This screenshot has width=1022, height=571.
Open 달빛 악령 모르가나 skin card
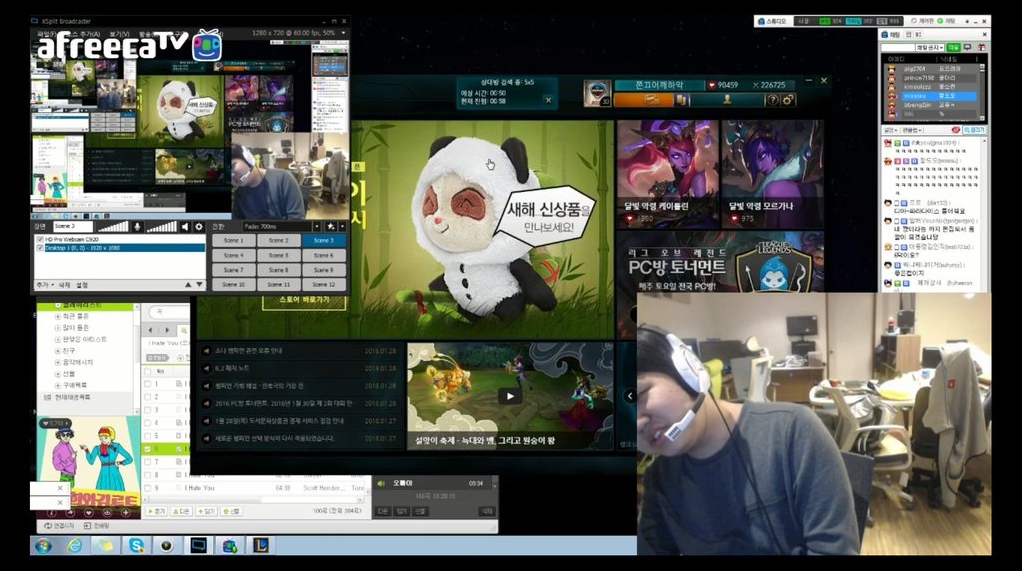click(772, 173)
